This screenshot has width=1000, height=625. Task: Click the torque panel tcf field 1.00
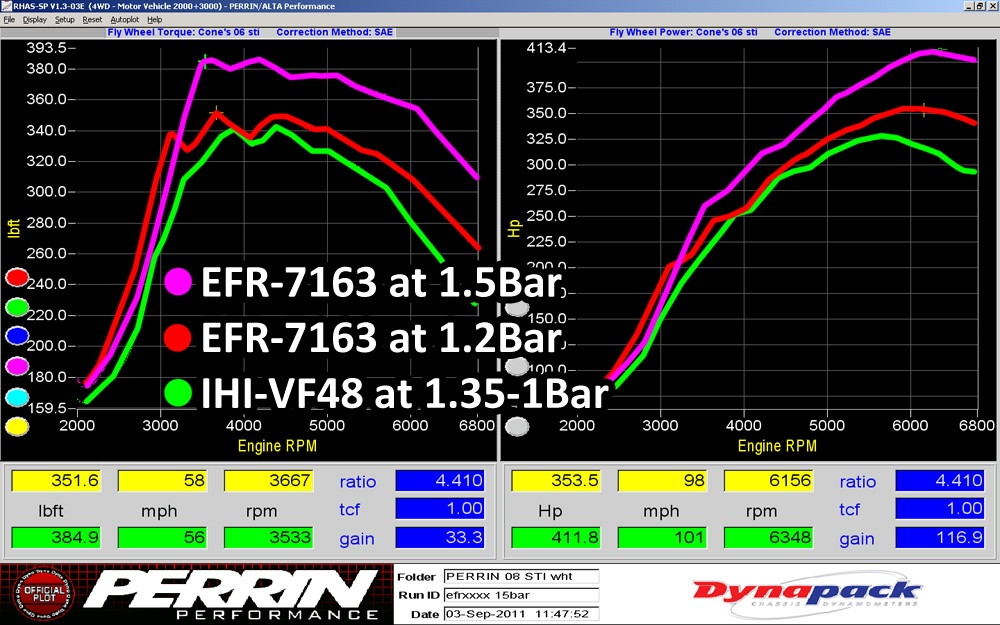440,508
